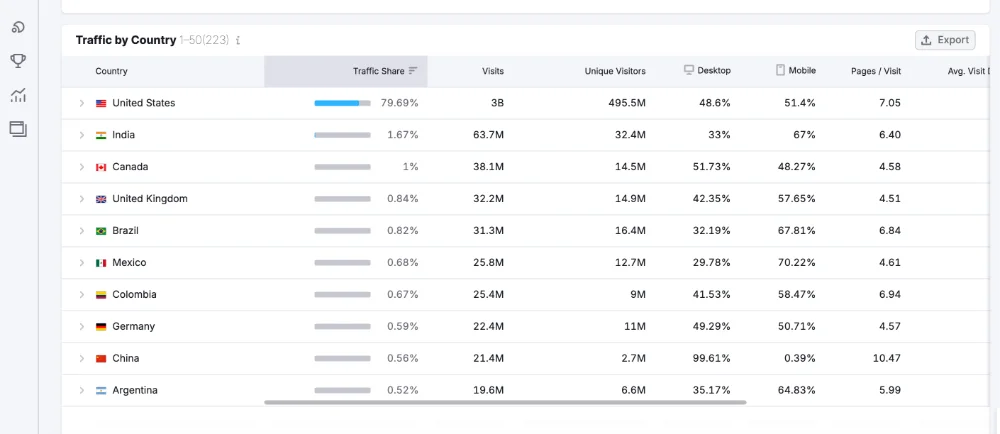Click the mobile phone icon in header
This screenshot has height=434, width=1000.
coord(780,70)
